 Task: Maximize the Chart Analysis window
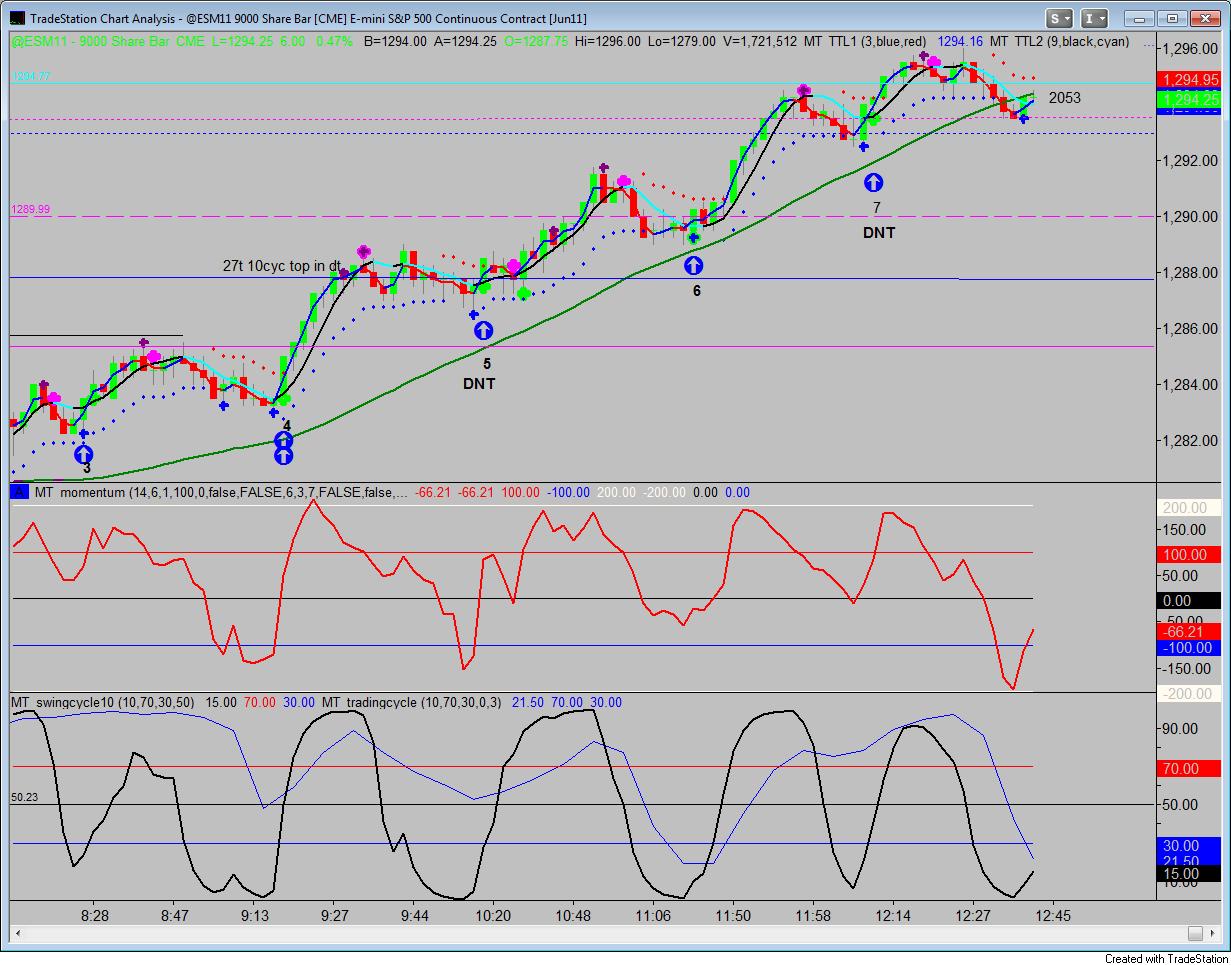(x=1173, y=18)
